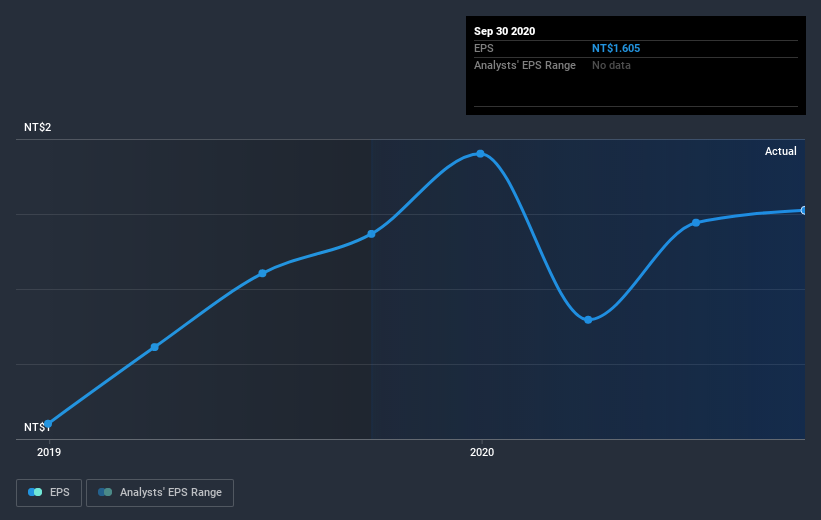
Task: Click the '2019' x-axis label
Action: (49, 452)
